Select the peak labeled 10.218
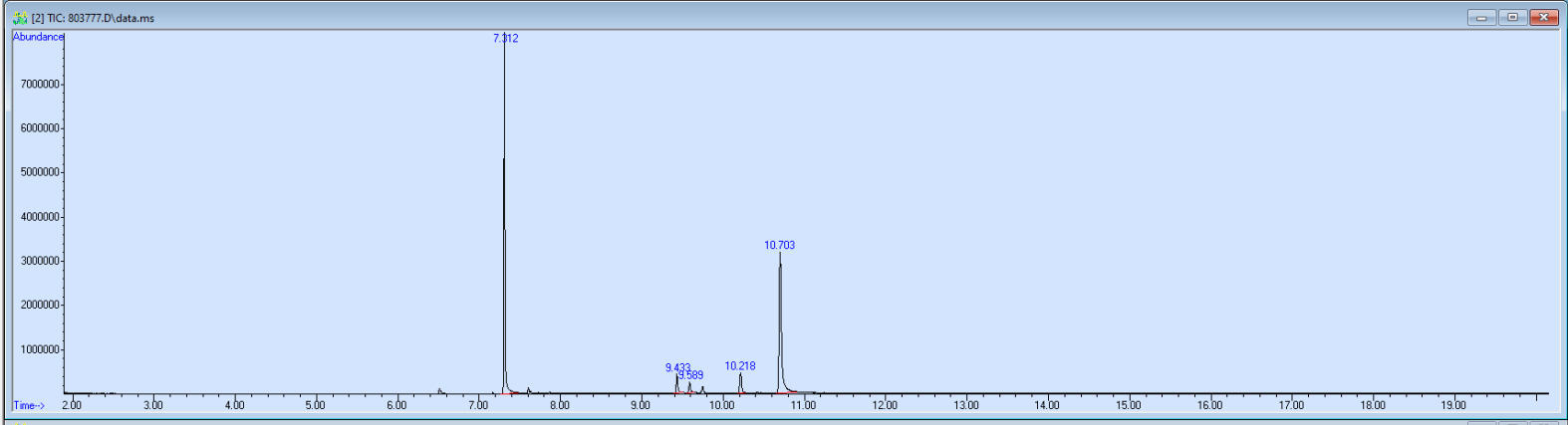This screenshot has height=425, width=1568. (x=740, y=366)
